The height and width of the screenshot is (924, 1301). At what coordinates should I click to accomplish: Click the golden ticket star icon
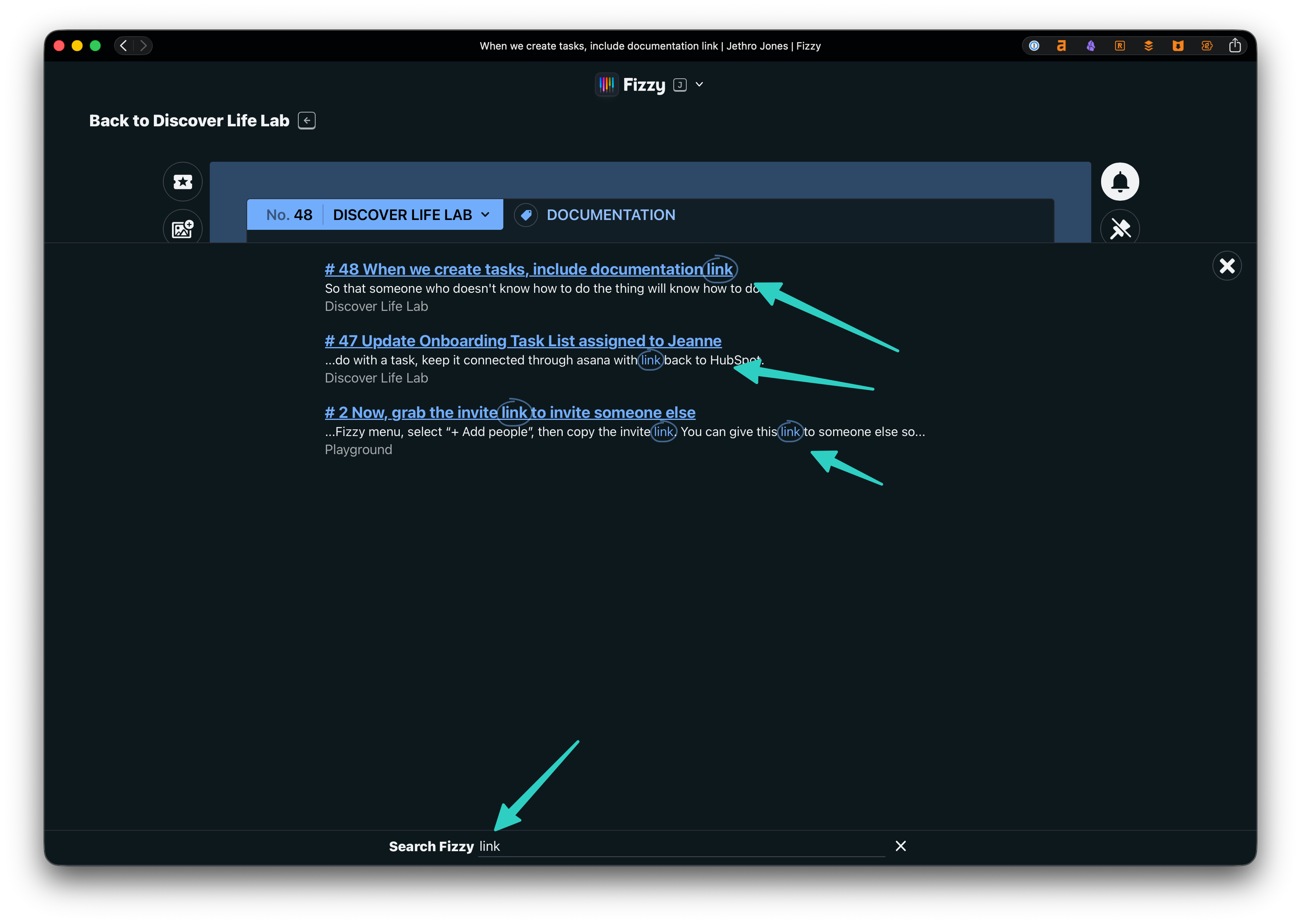click(183, 182)
